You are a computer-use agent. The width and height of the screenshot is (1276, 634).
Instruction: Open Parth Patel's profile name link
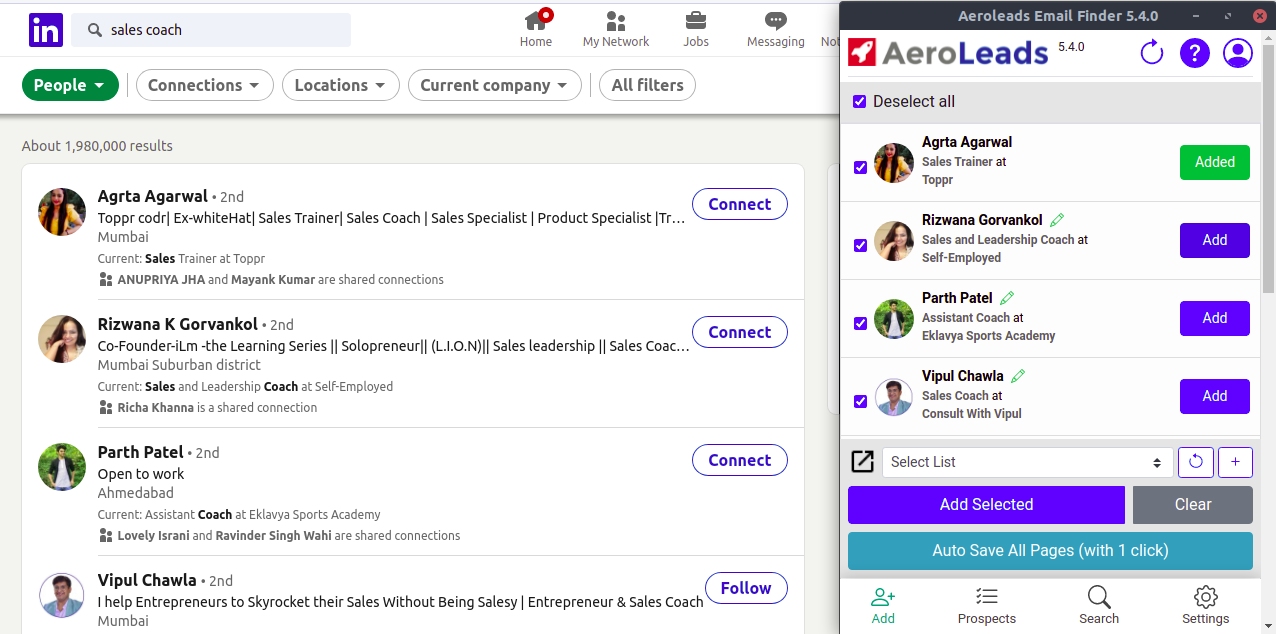point(141,452)
